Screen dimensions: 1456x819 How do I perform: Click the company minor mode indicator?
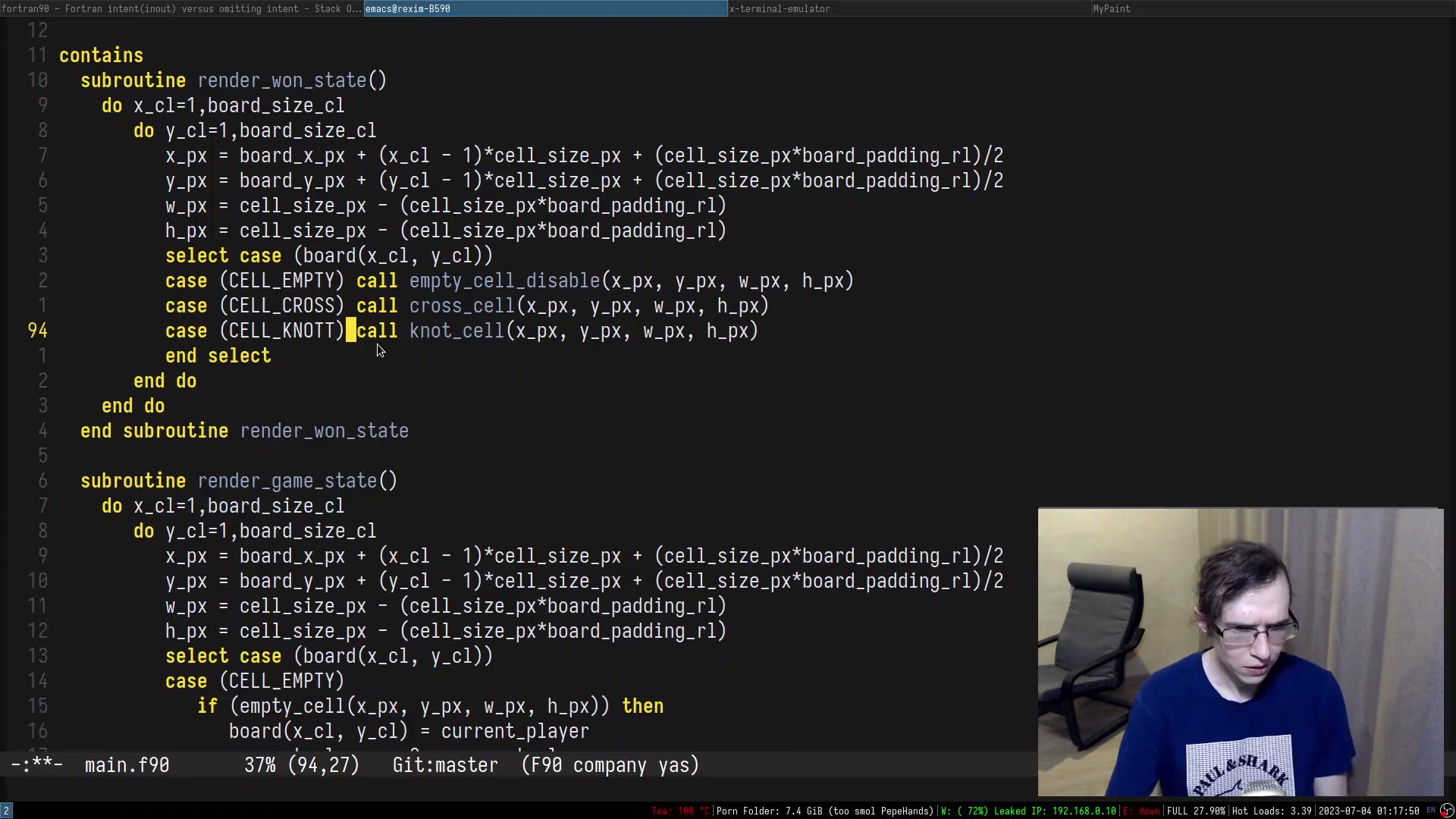point(610,765)
